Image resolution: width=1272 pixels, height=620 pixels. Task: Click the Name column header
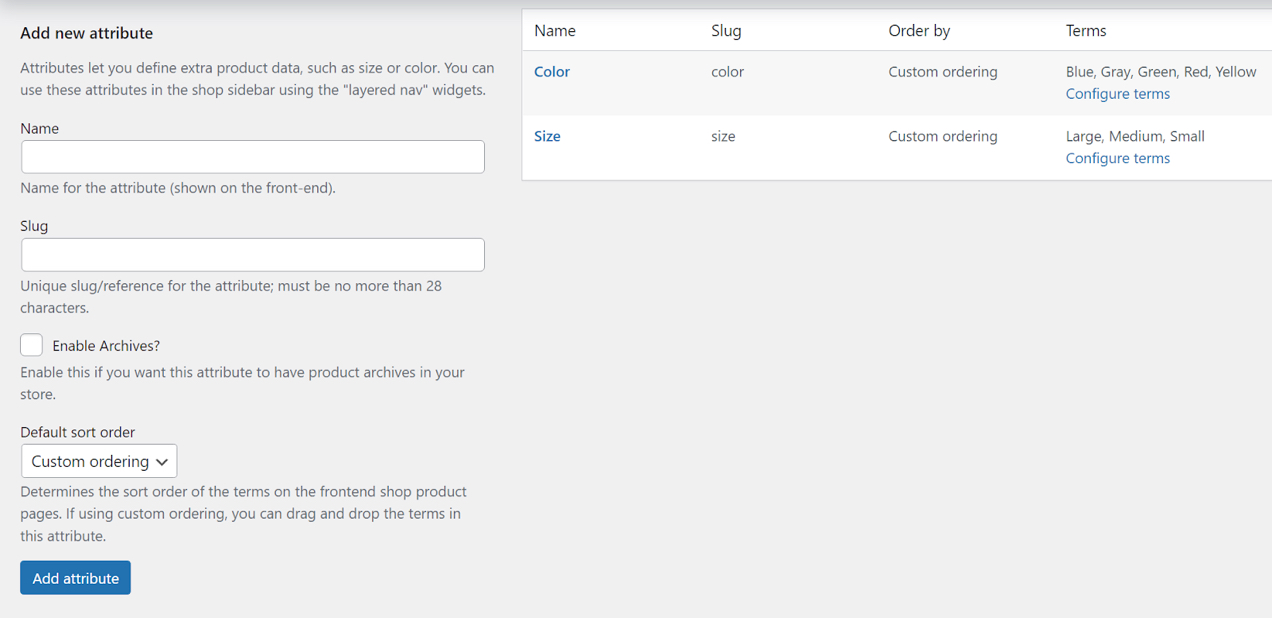point(555,30)
